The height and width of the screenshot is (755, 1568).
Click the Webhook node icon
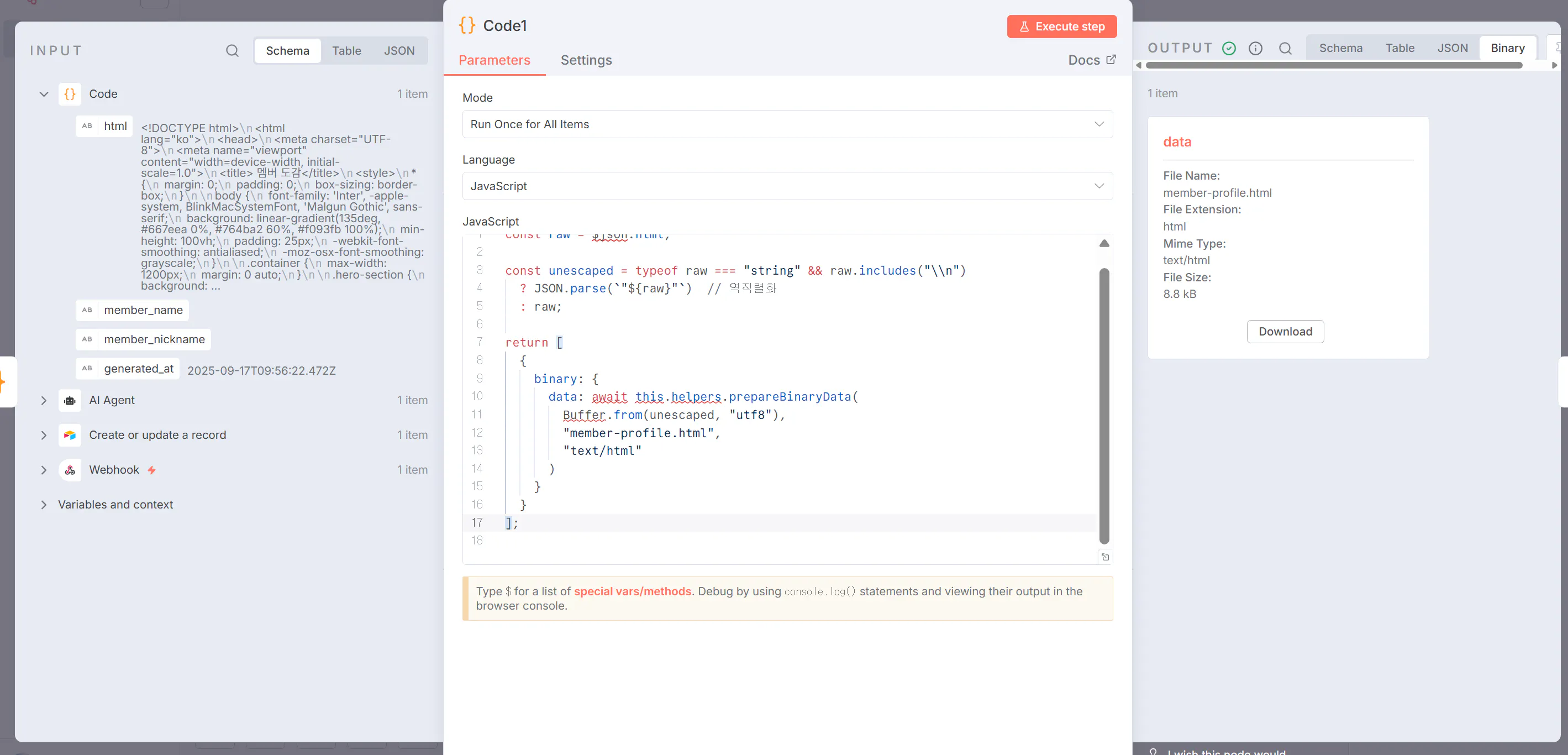pos(70,470)
